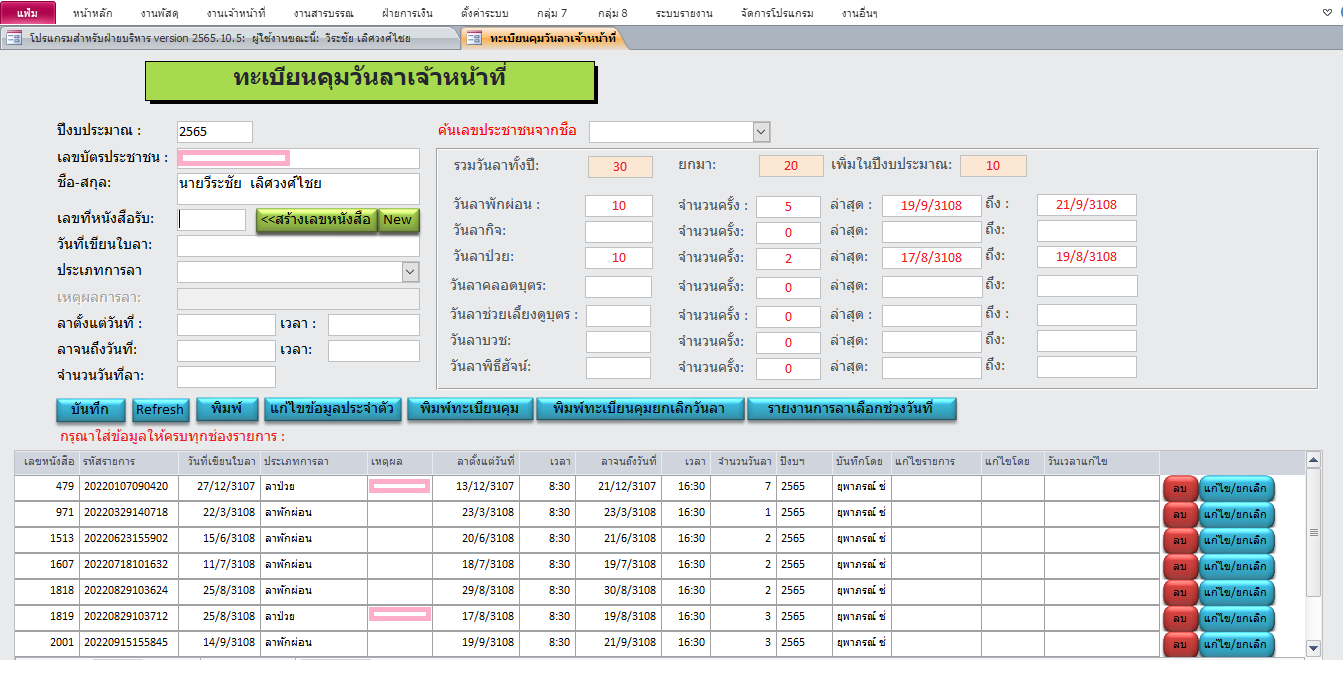Click the <<สร้างเลขหนังสือ button
The width and height of the screenshot is (1343, 680).
point(316,220)
